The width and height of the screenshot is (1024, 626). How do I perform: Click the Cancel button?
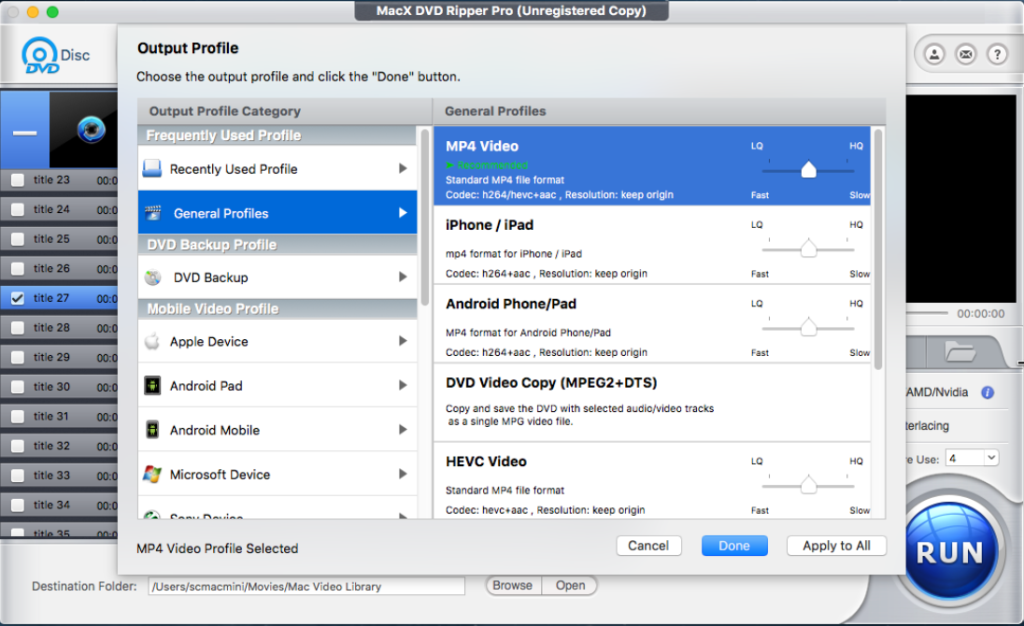(648, 546)
